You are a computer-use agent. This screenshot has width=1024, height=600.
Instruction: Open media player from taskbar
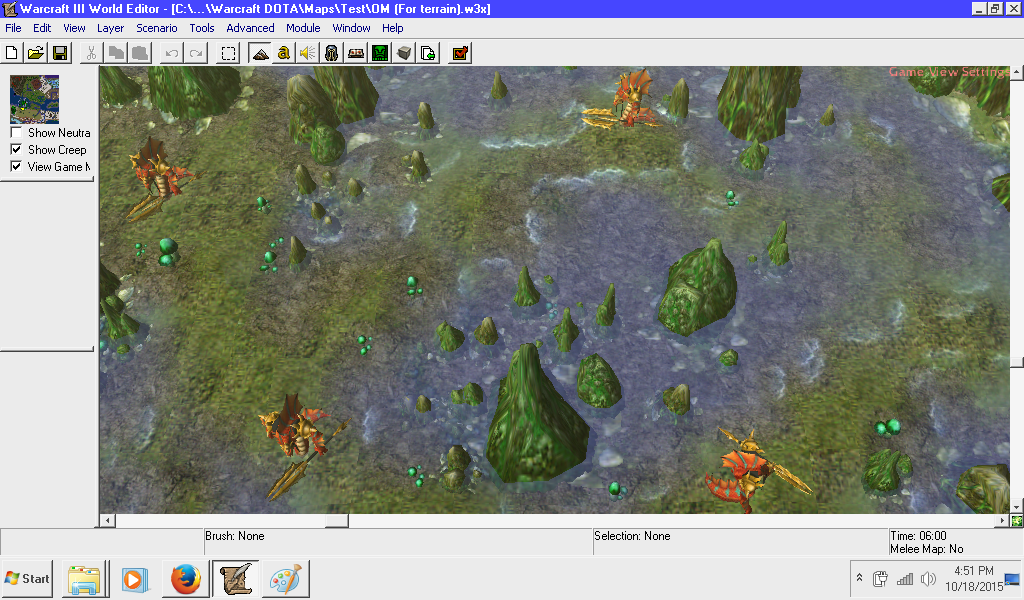(135, 578)
